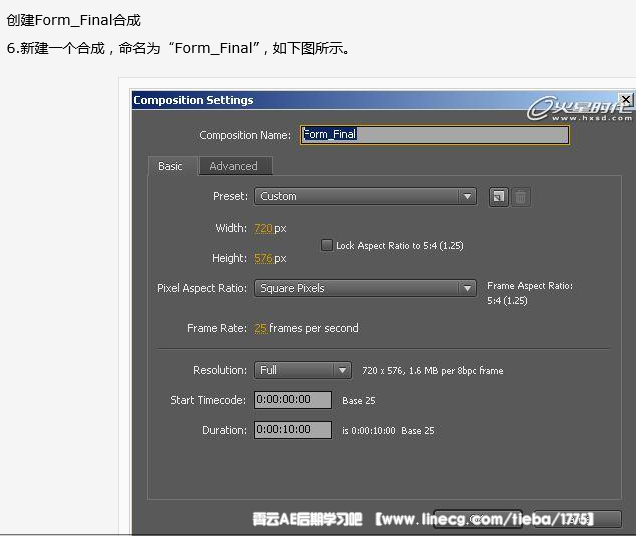This screenshot has width=636, height=536.
Task: Expand the Pixel Aspect Ratio dropdown
Action: click(365, 288)
